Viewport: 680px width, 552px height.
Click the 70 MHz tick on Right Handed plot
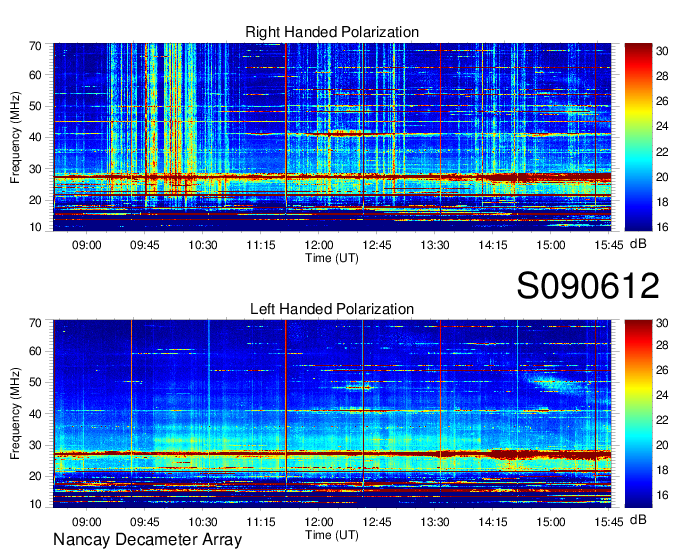tap(35, 46)
